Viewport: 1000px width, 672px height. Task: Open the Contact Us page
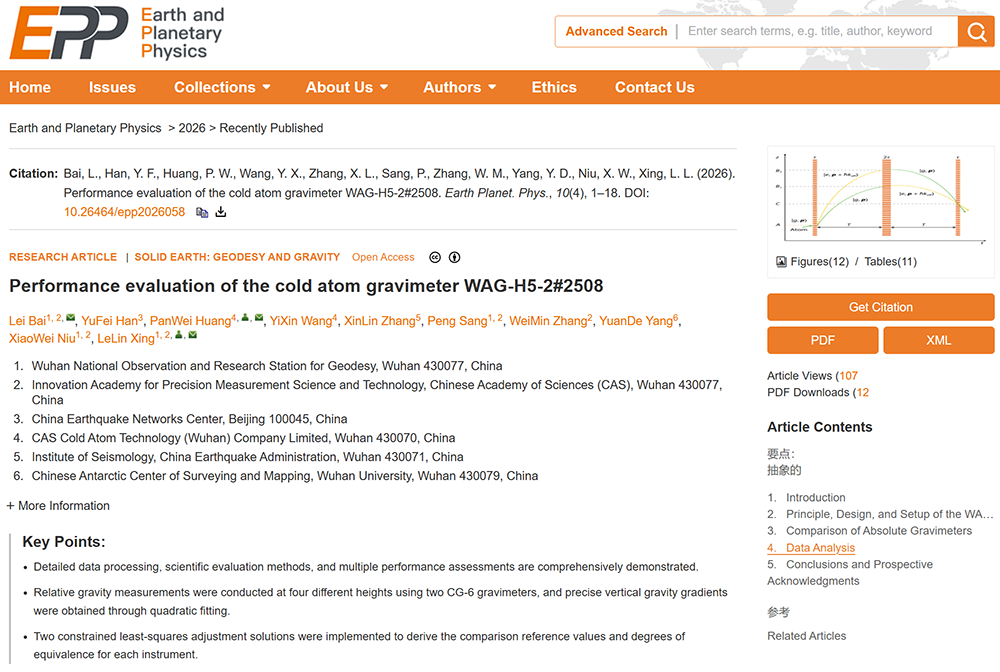click(x=654, y=87)
